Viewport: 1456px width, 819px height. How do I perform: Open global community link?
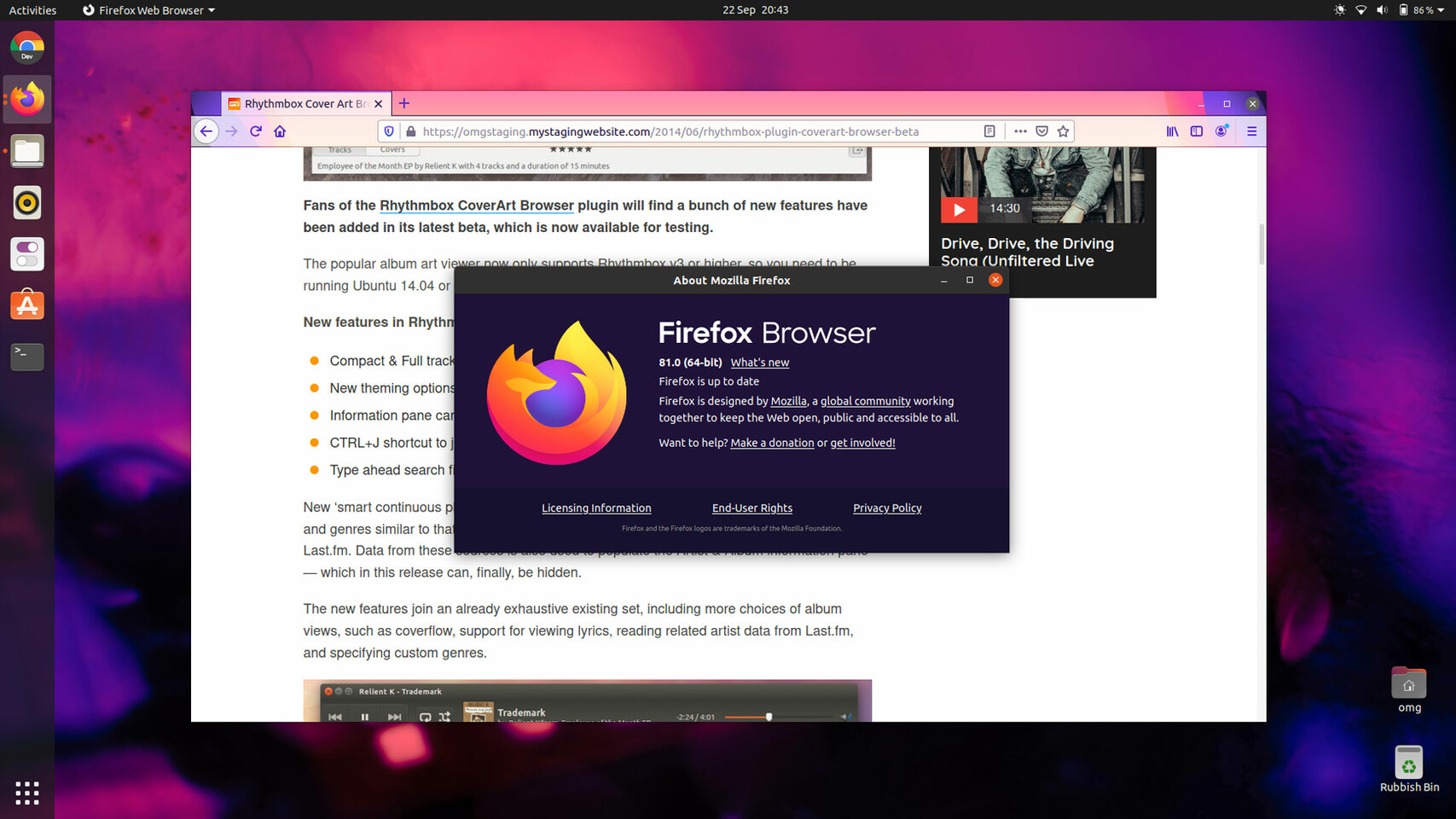click(x=865, y=401)
